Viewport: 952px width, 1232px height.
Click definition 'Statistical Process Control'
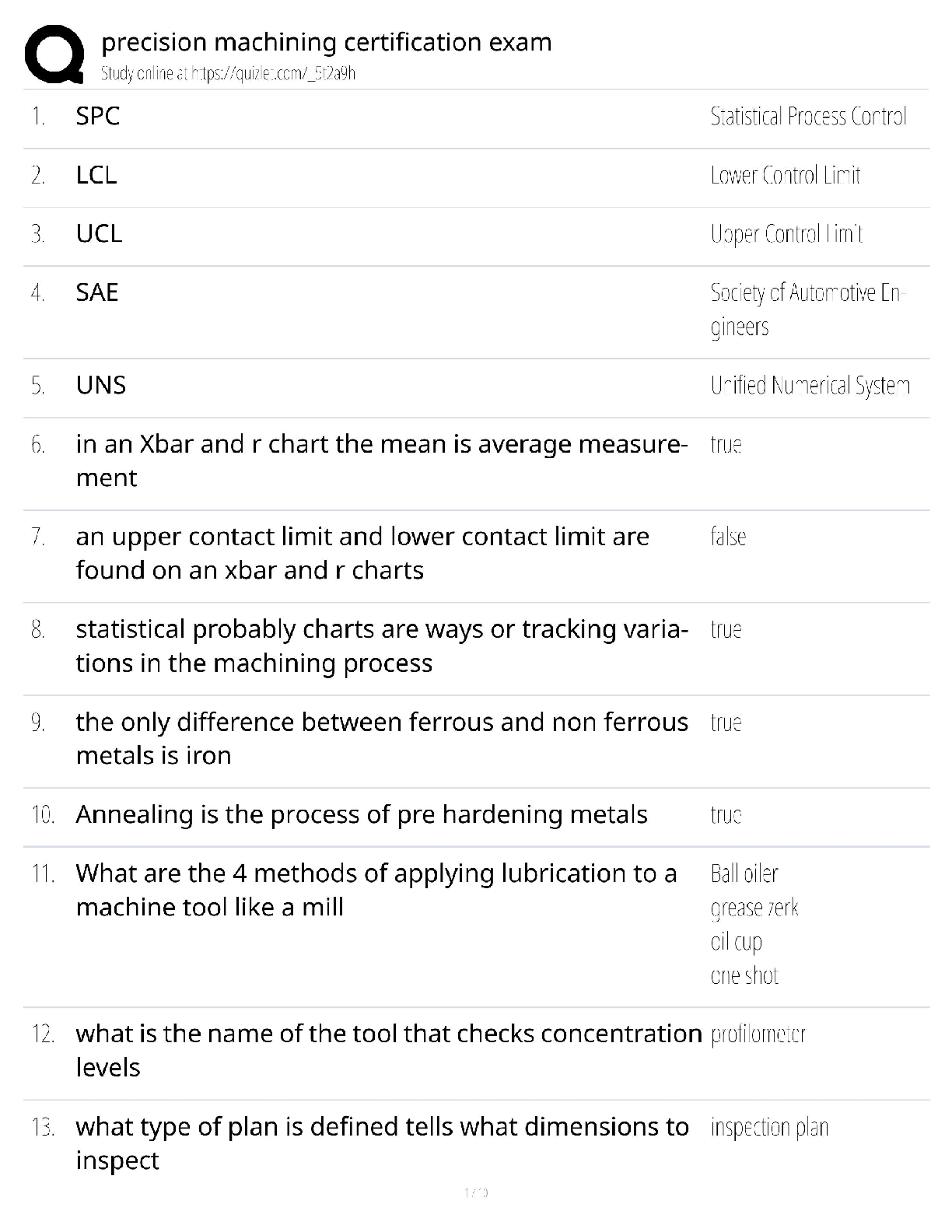808,117
